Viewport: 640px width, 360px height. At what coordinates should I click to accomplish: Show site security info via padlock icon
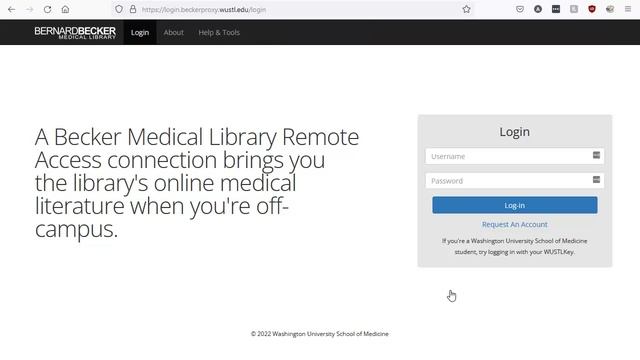click(x=133, y=9)
